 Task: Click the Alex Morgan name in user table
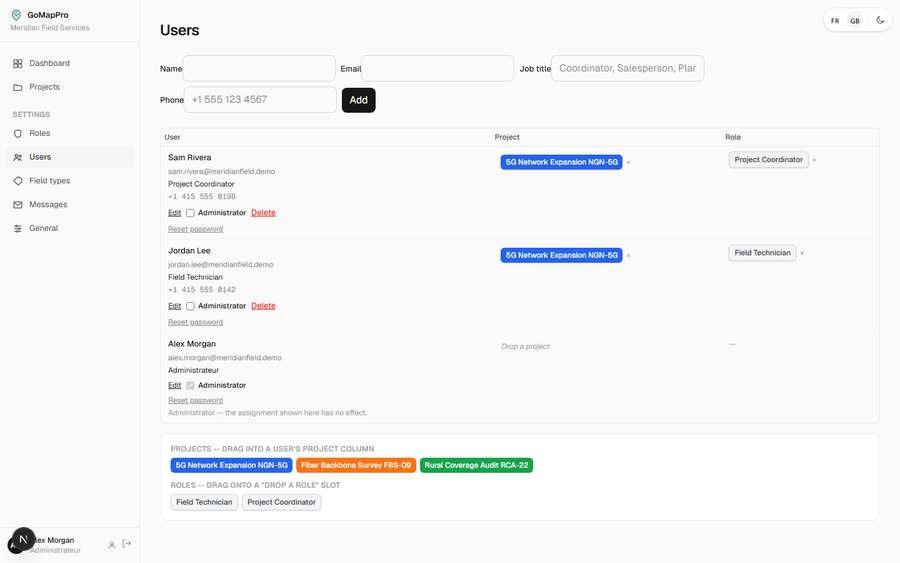[x=192, y=344]
